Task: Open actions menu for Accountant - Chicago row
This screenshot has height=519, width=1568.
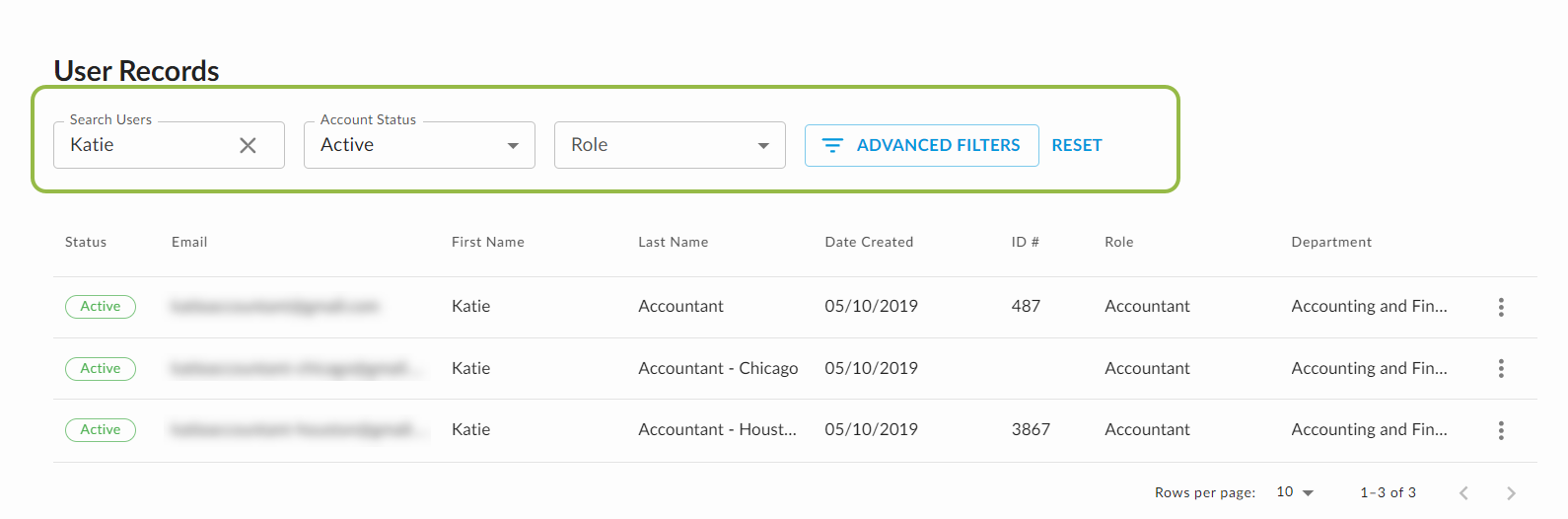Action: click(x=1501, y=368)
